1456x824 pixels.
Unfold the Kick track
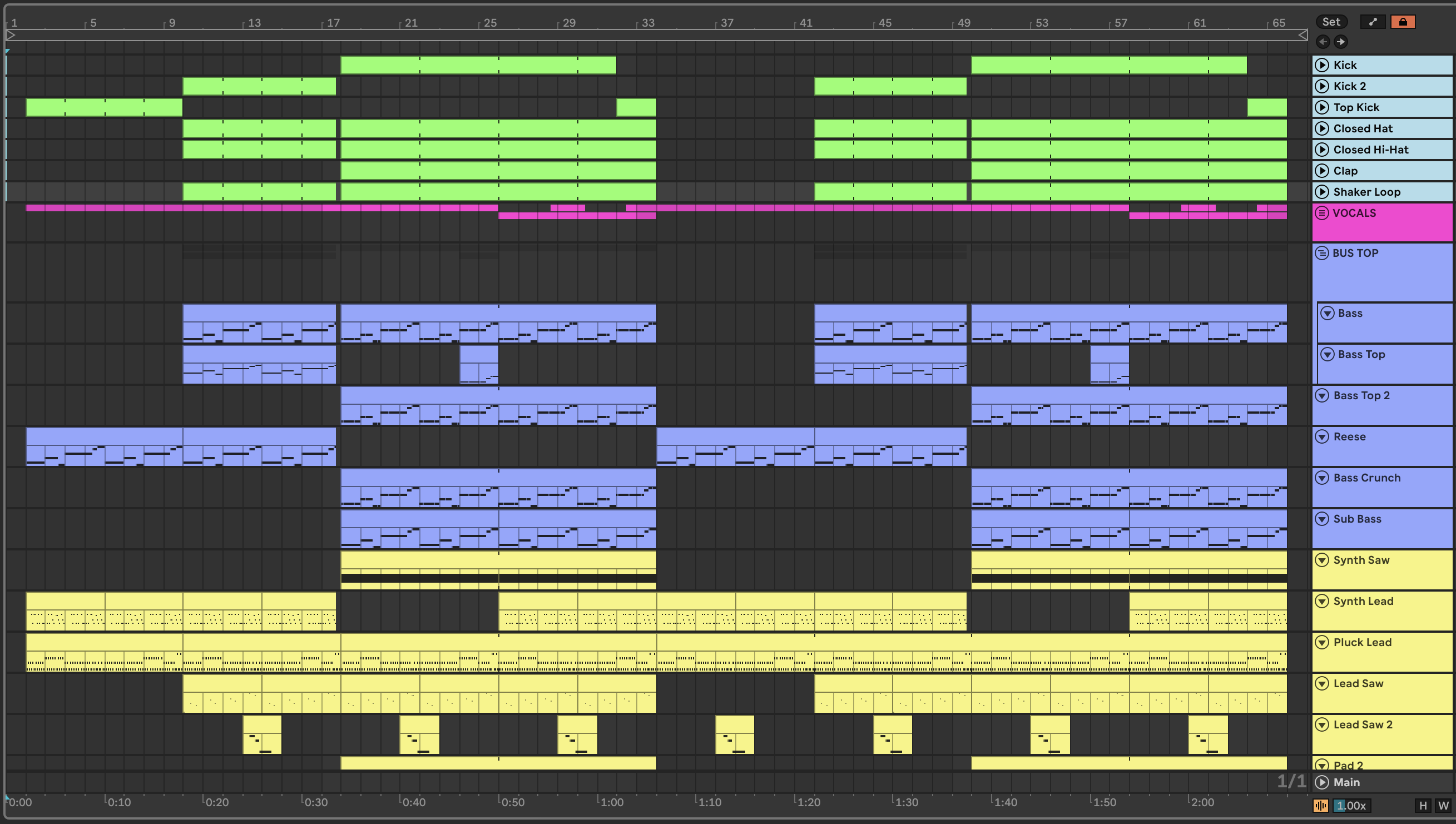tap(1322, 65)
